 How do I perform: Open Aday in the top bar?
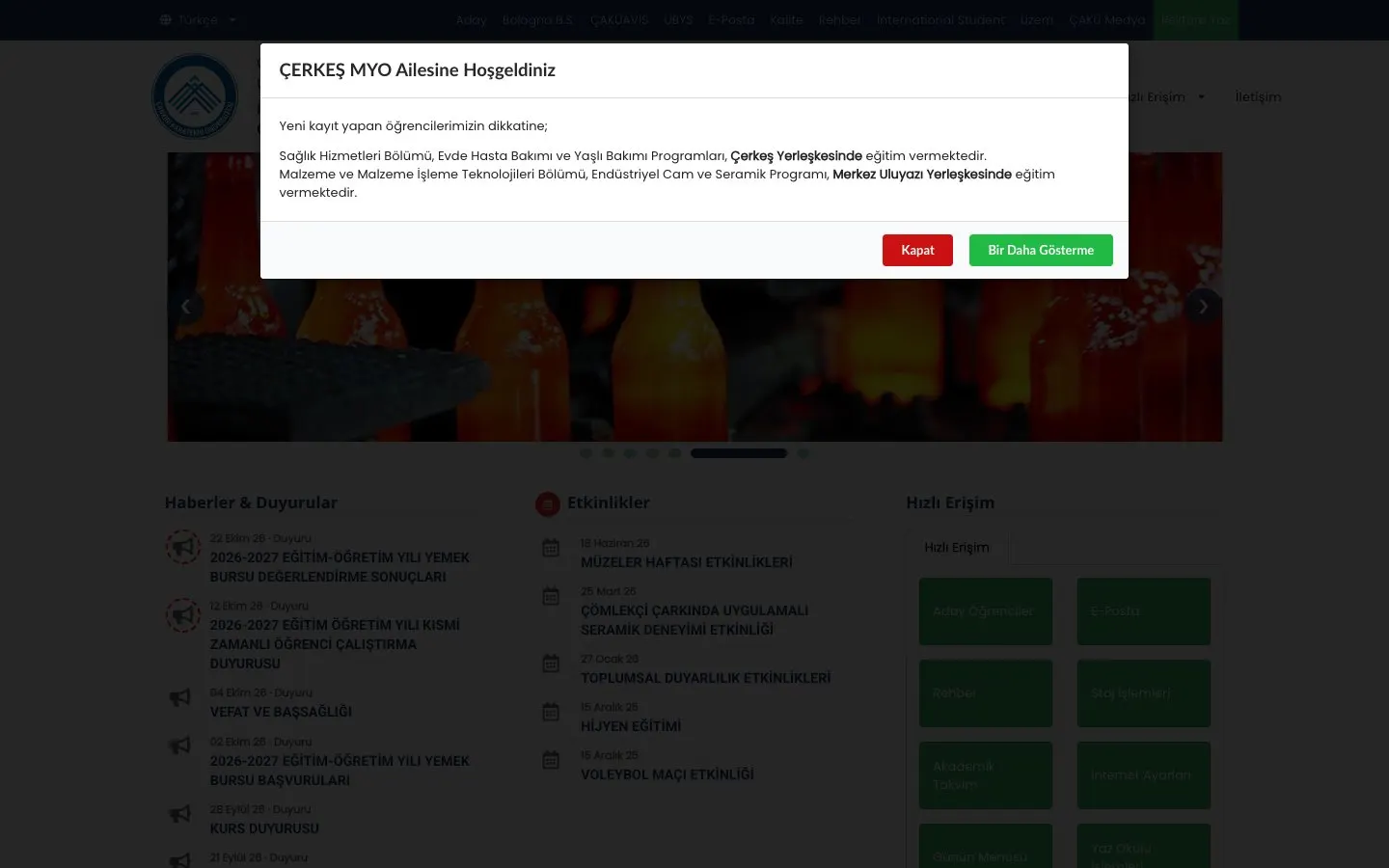pos(471,19)
